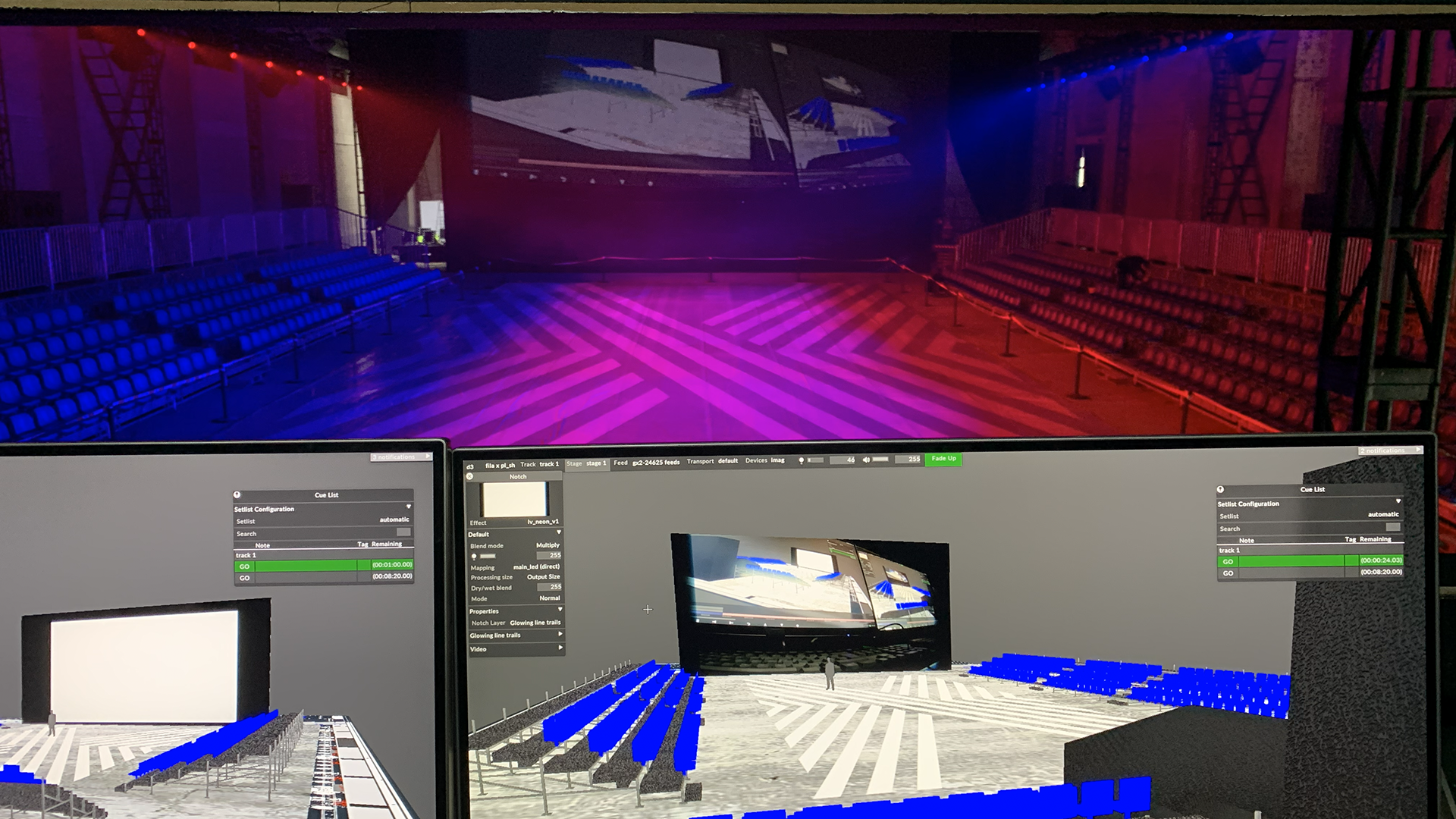Pin the Cue List on right monitor
Viewport: 1456px width, 819px height.
(x=1220, y=489)
